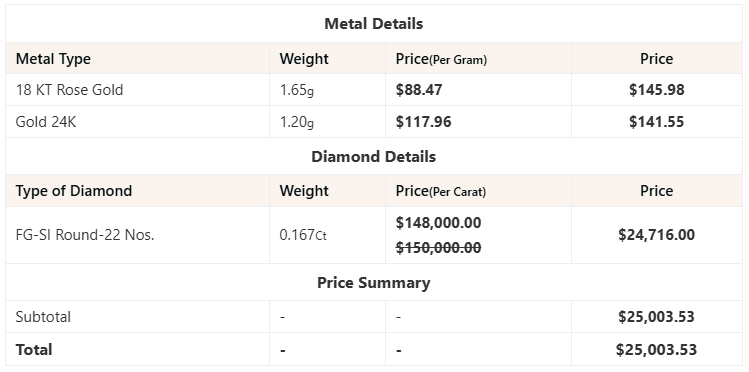Select the Subtotal row label
This screenshot has height=372, width=749.
(43, 317)
